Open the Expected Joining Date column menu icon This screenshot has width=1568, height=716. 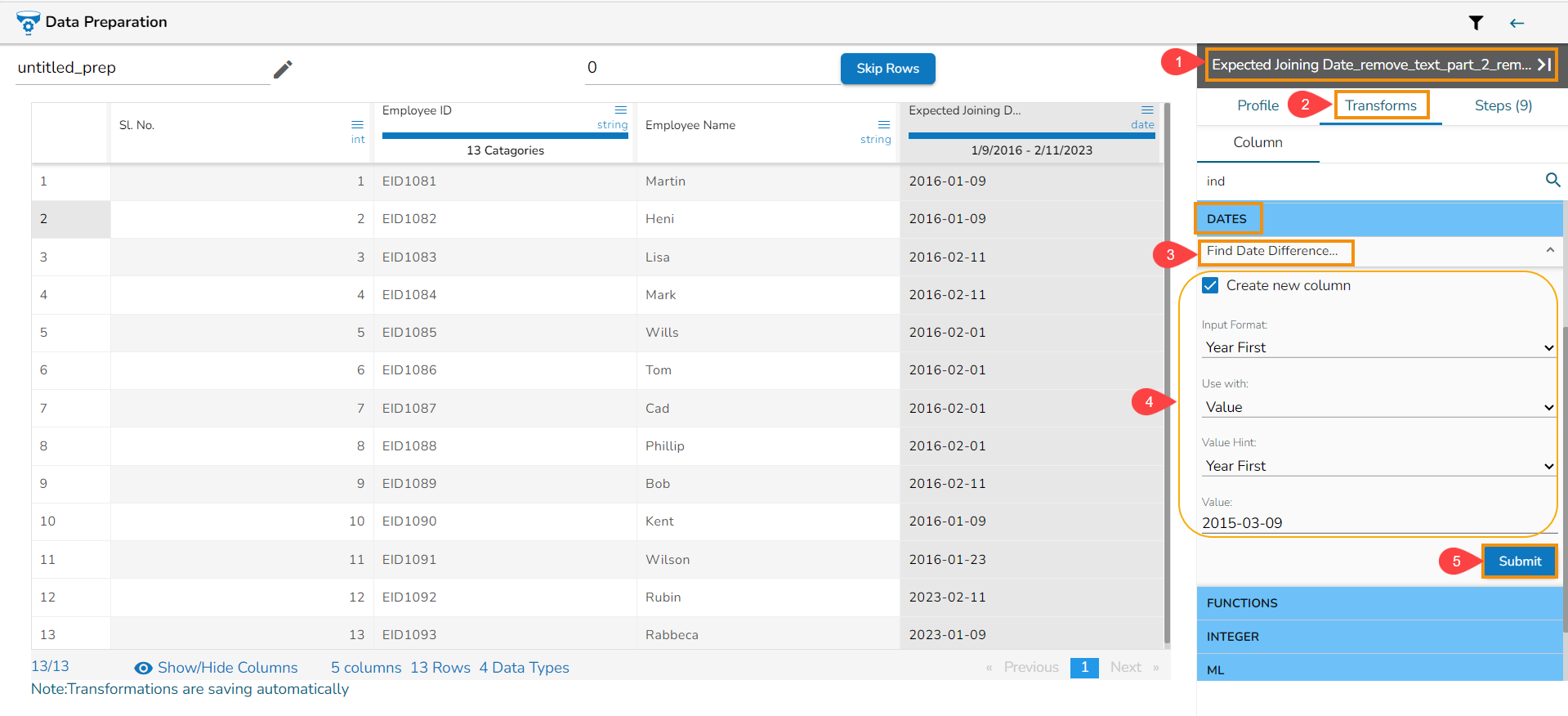coord(1147,110)
